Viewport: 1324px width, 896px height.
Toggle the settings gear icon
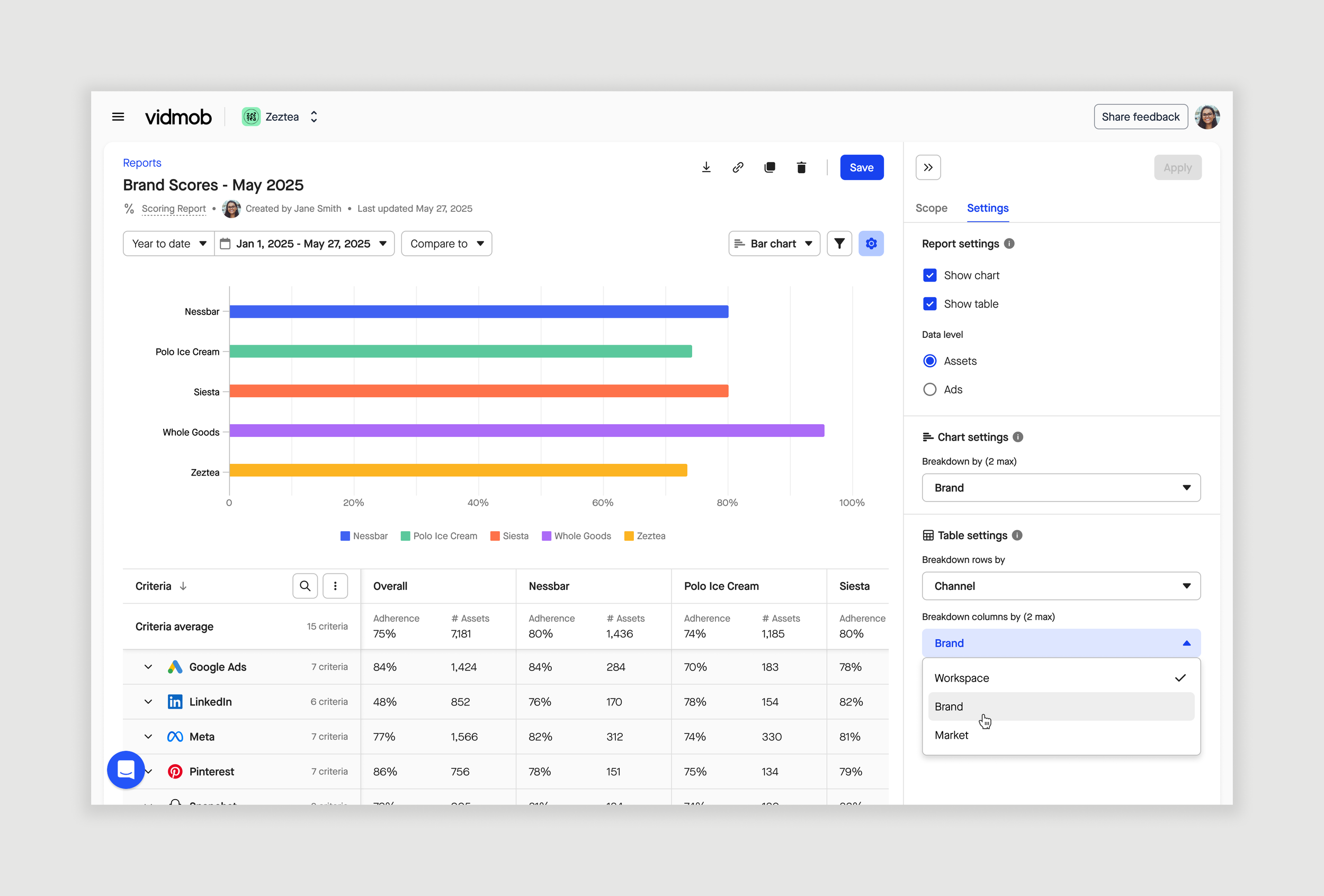coord(871,243)
